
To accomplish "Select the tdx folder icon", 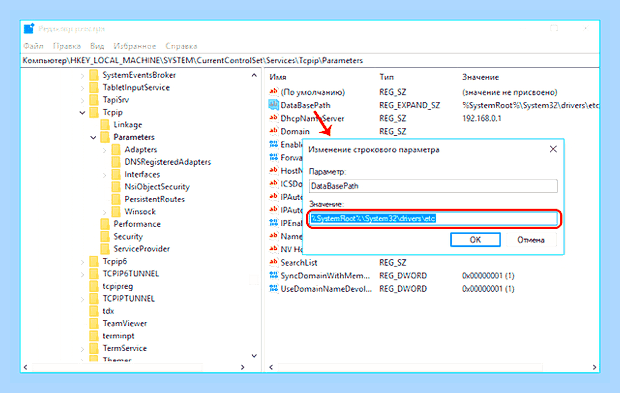I will coord(94,311).
